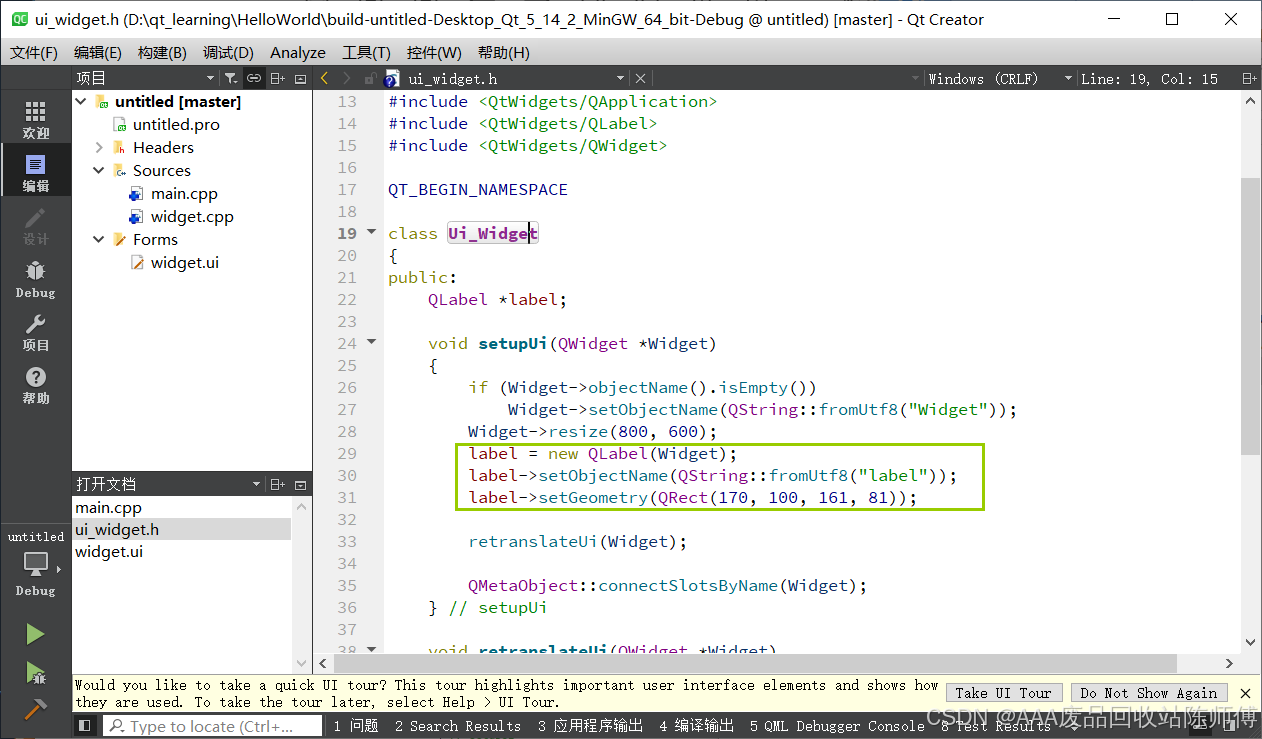
Task: Split the 打开文档 panel
Action: click(277, 484)
